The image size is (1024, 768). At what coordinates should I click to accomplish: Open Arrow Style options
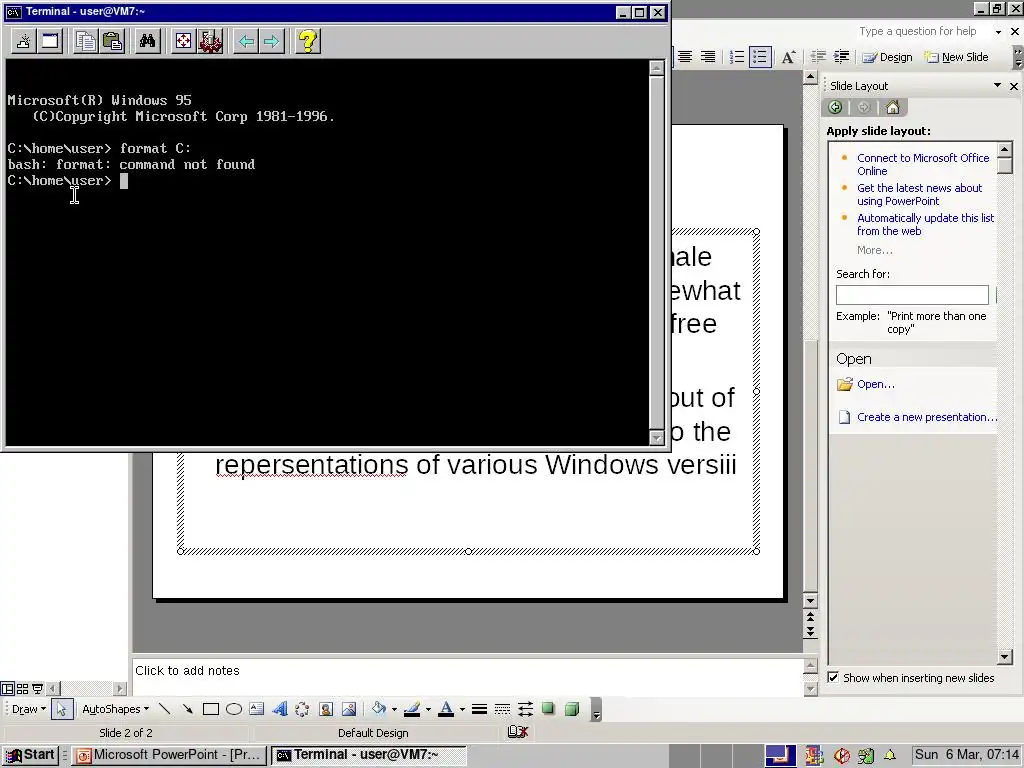pyautogui.click(x=525, y=709)
